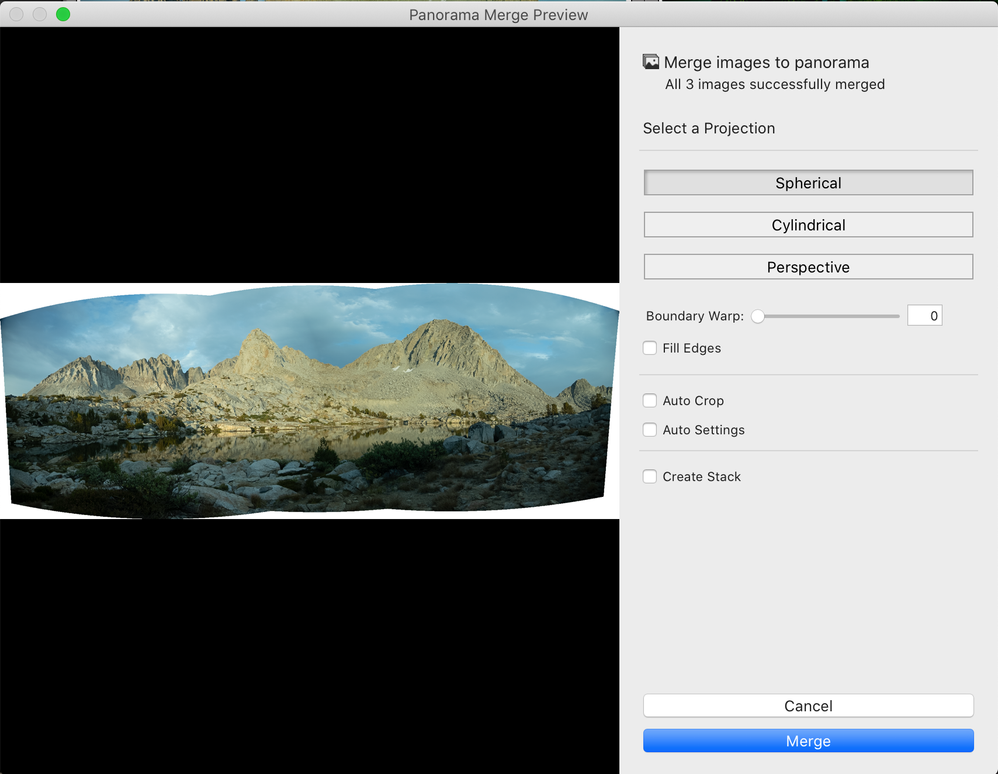The height and width of the screenshot is (774, 998).
Task: Select the Spherical projection
Action: (x=808, y=183)
